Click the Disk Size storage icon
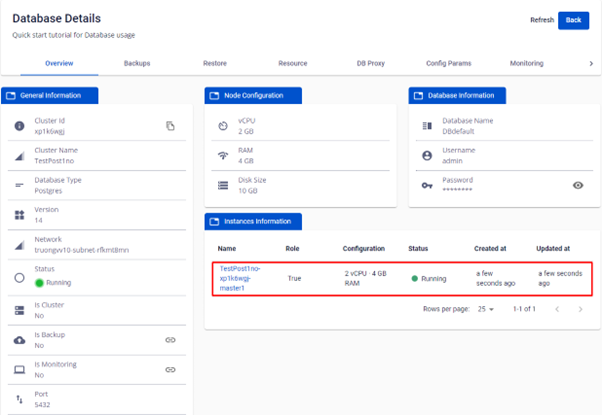602x415 pixels. 223,185
